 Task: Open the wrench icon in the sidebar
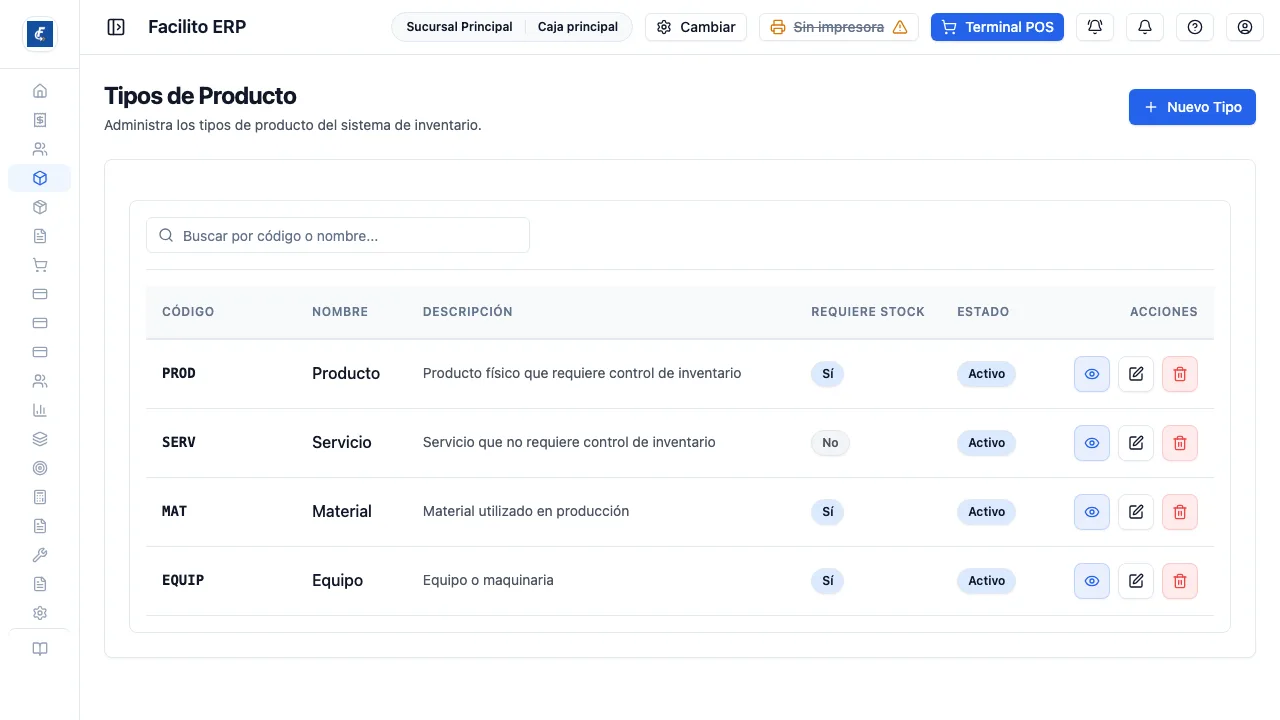40,555
